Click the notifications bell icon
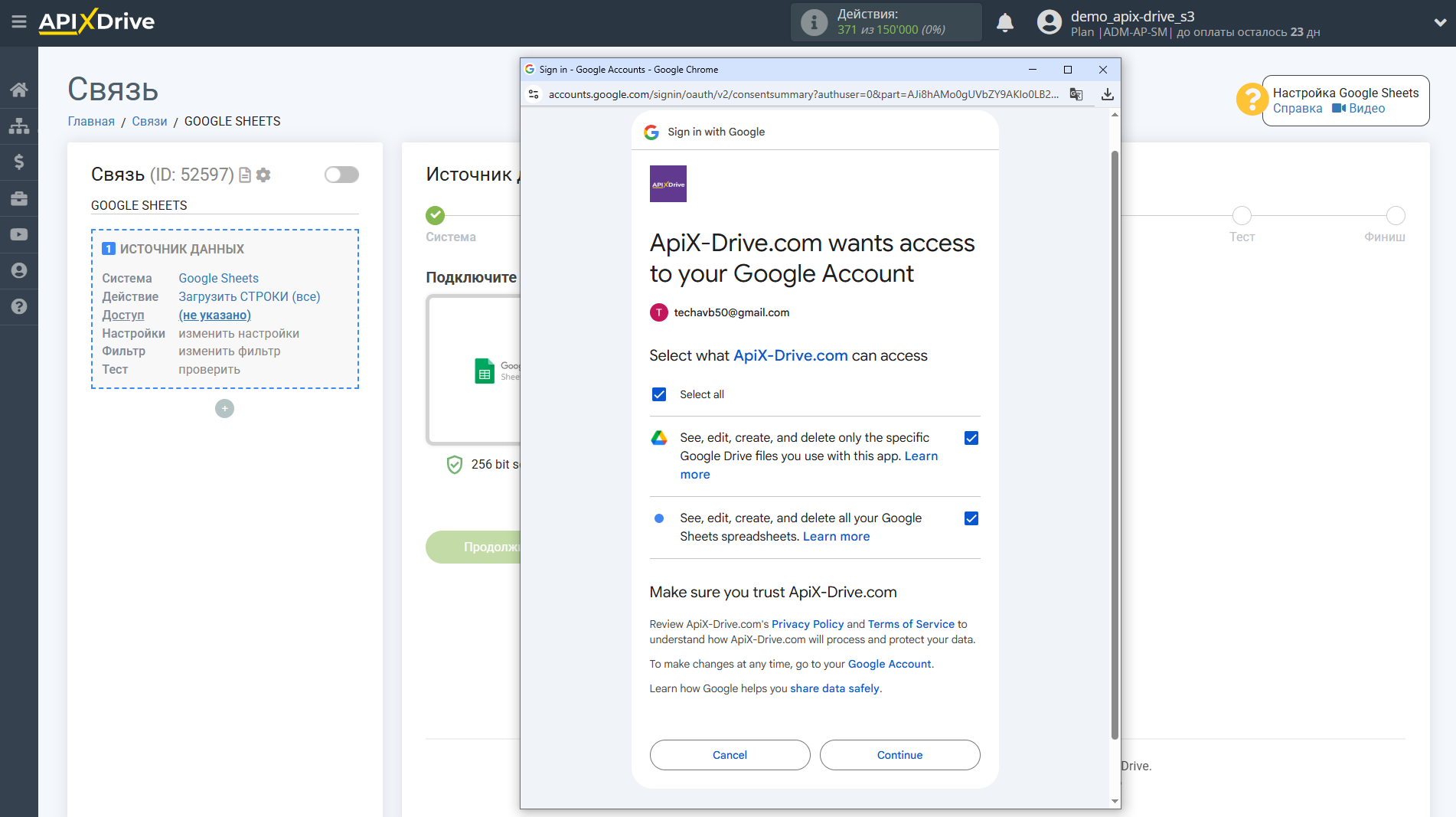This screenshot has height=817, width=1456. click(1004, 22)
